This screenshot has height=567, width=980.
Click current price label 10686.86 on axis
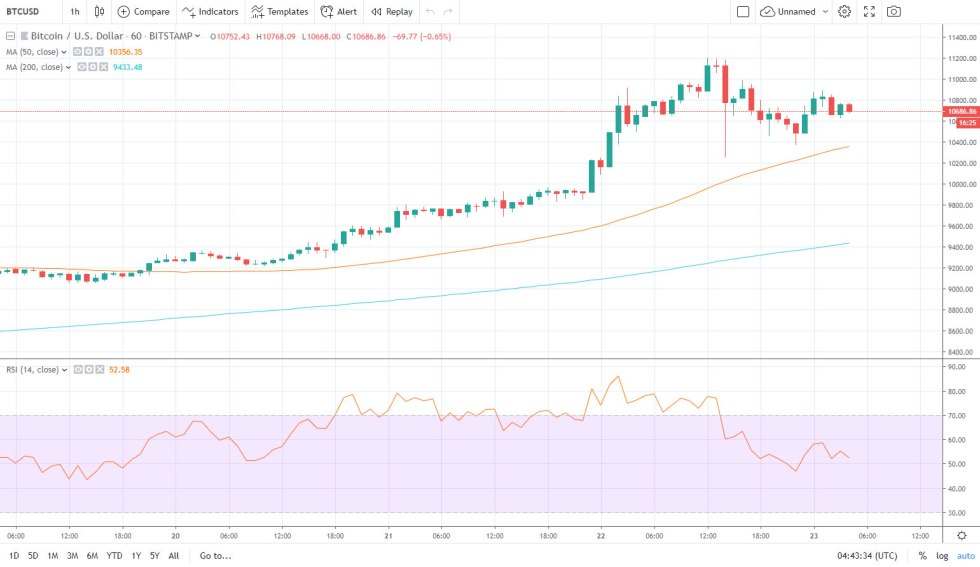(x=961, y=111)
